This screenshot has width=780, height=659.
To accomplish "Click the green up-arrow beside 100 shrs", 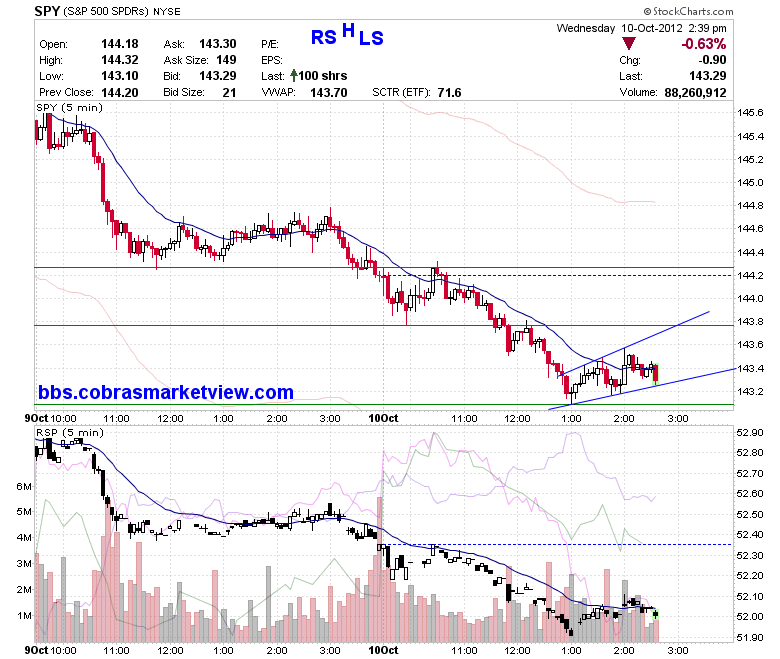I will 293,76.
